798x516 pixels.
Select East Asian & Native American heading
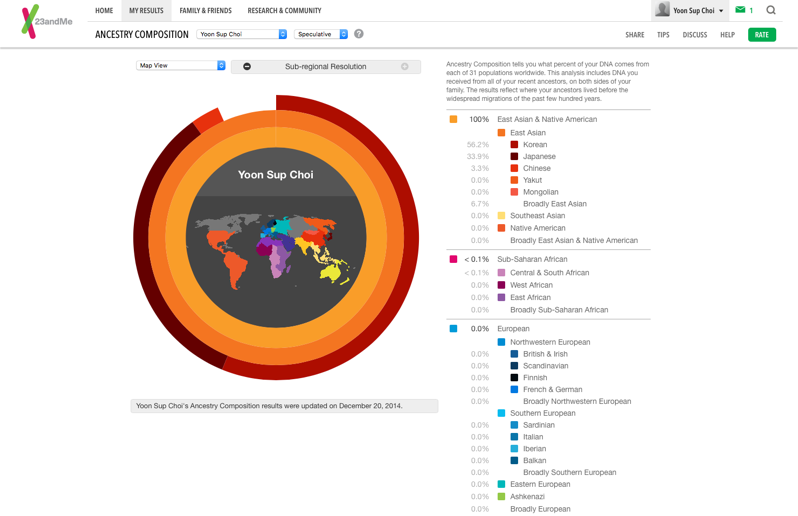pos(547,119)
